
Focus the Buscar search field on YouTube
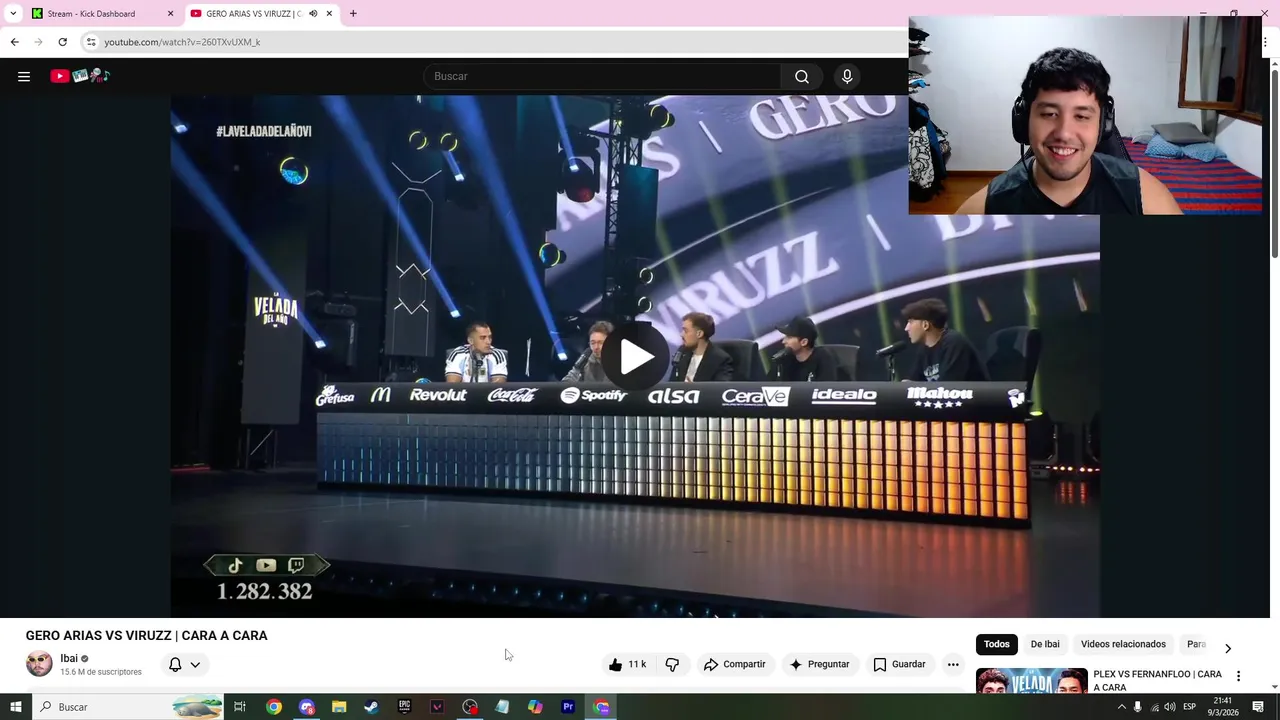point(603,76)
